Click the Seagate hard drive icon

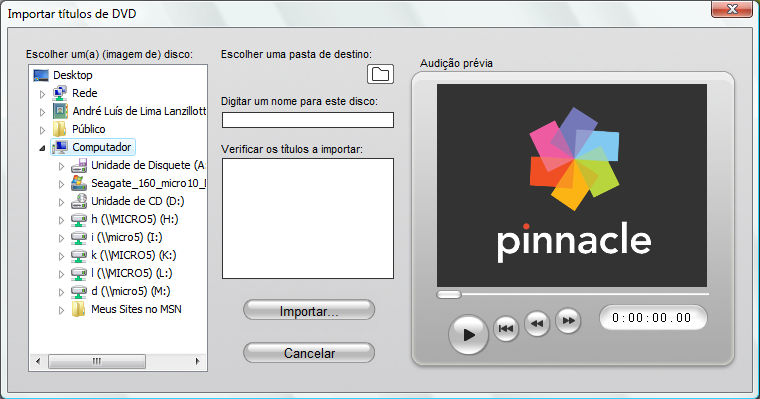pyautogui.click(x=79, y=183)
